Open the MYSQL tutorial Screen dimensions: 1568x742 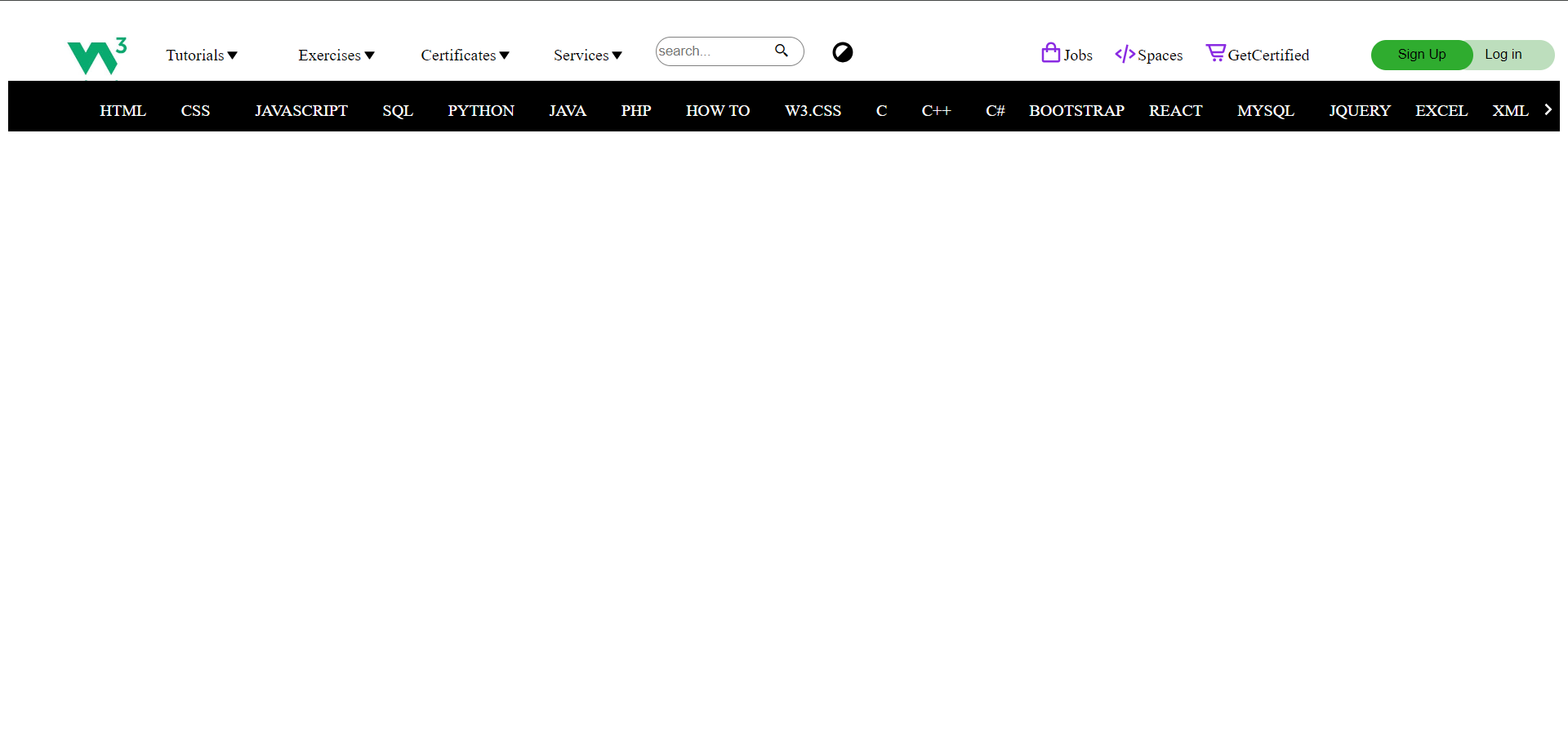[1265, 110]
